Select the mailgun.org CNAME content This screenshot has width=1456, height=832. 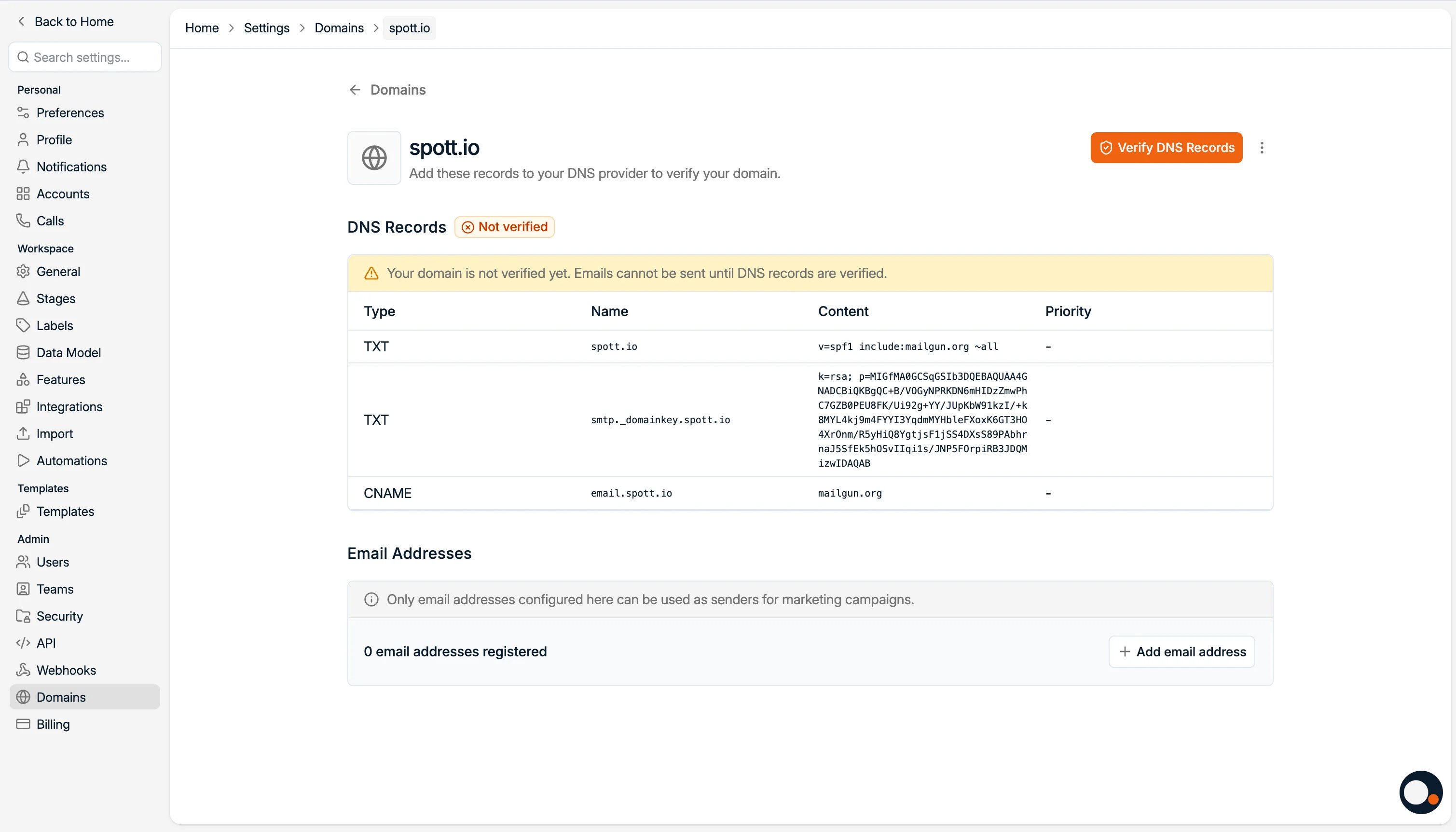click(x=850, y=493)
